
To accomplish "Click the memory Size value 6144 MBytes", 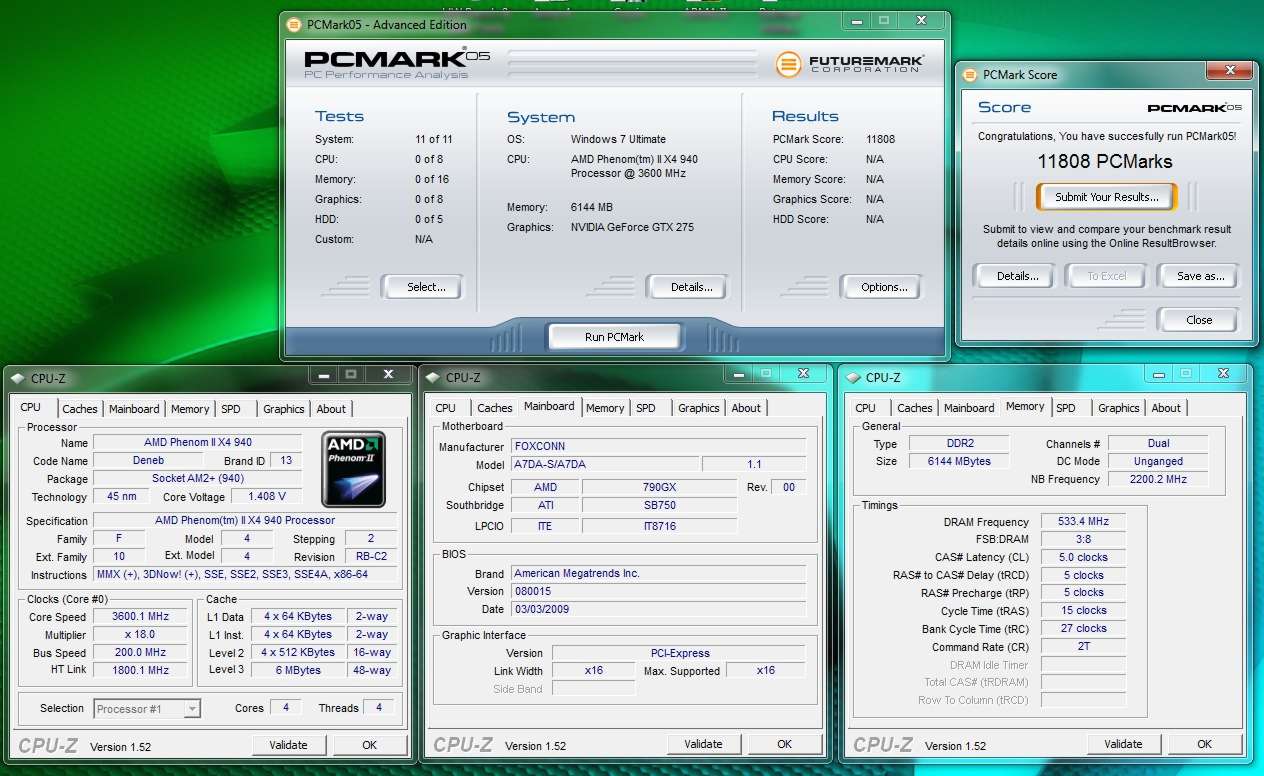I will (959, 461).
